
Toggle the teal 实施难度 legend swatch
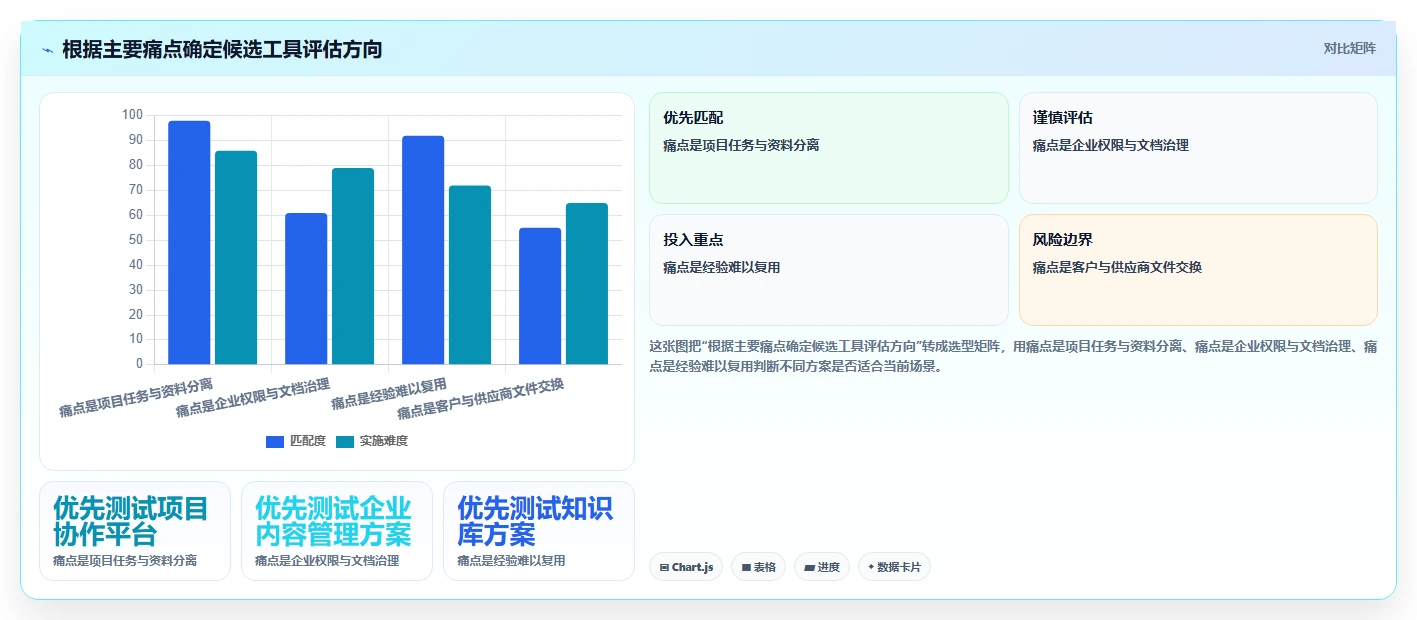click(x=345, y=441)
